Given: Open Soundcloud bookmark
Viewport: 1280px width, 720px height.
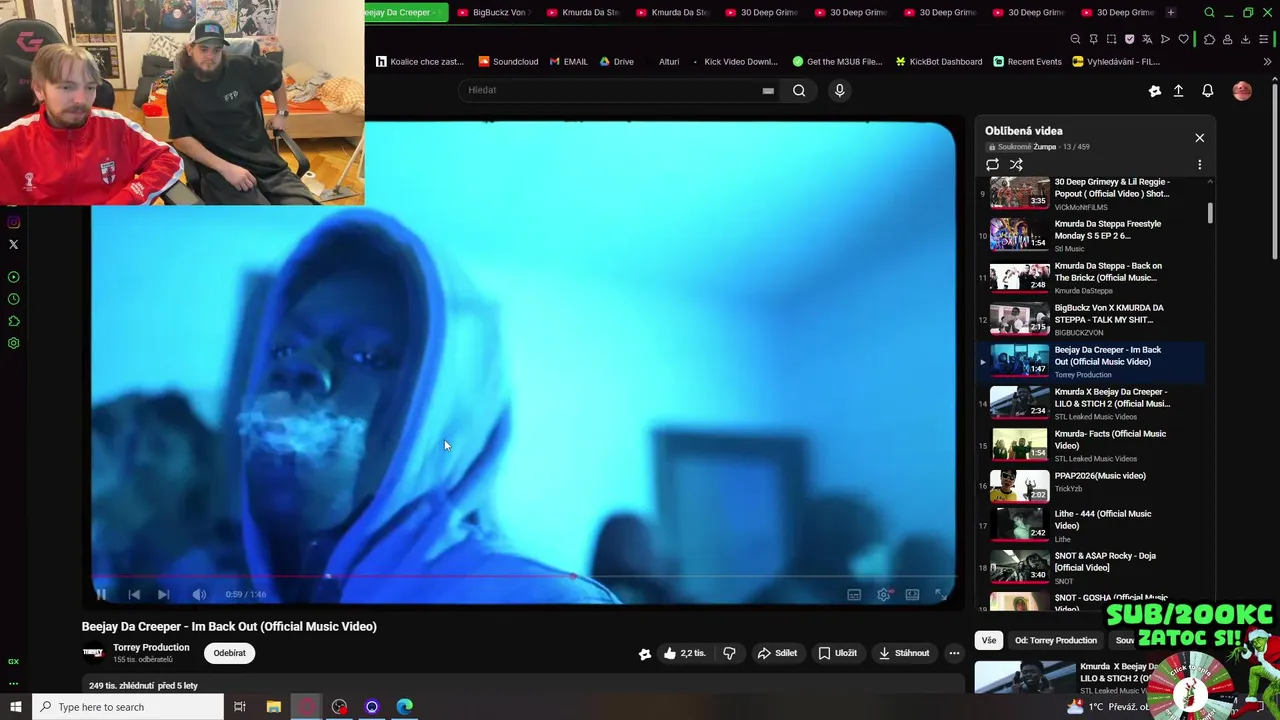Looking at the screenshot, I should point(508,61).
